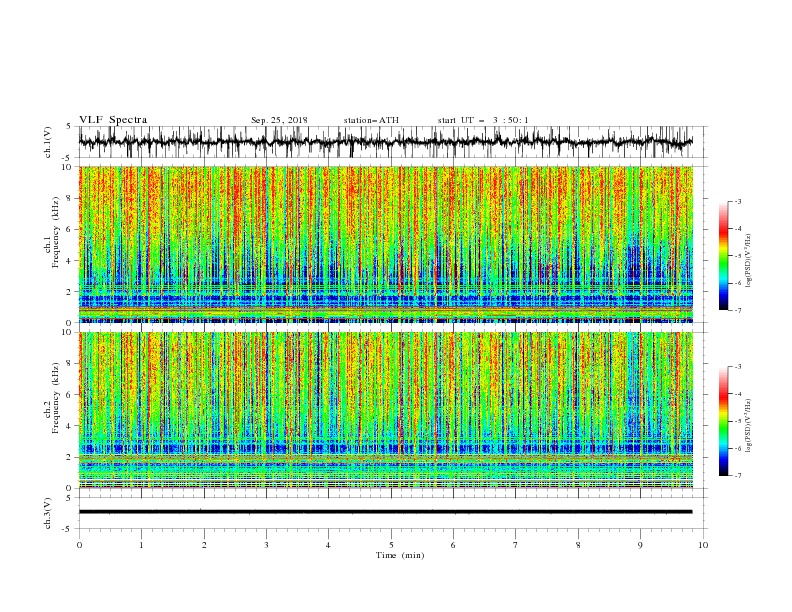Click the '-7' label on ch.1 color bar

[x=737, y=310]
